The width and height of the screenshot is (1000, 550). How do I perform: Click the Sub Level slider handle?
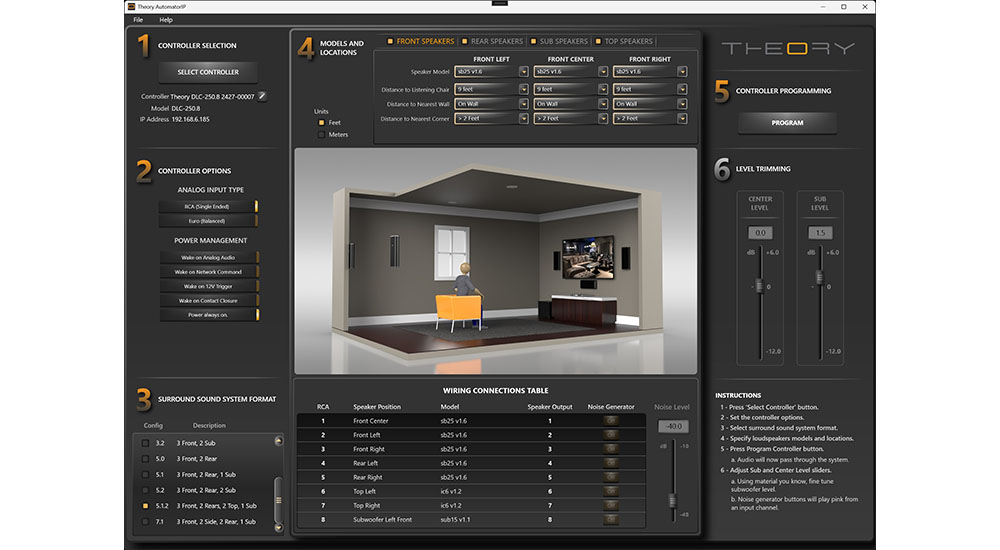(820, 278)
